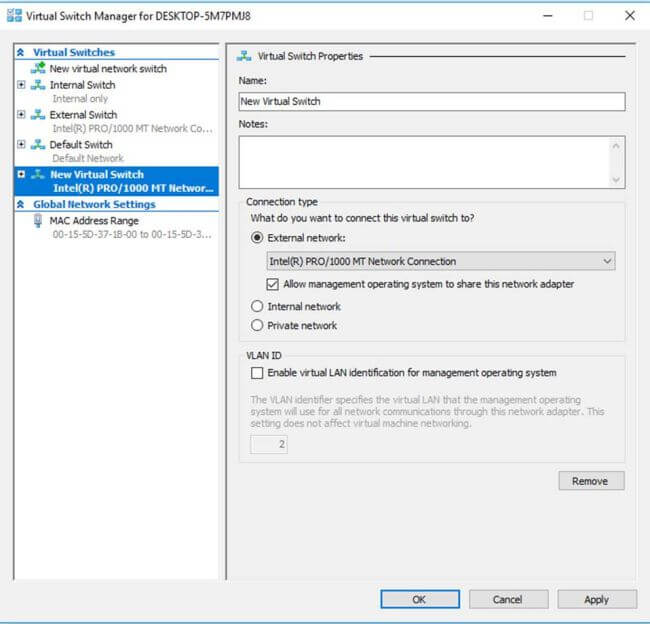This screenshot has height=624, width=650.
Task: Close the Virtual Switch Manager window
Action: coord(630,16)
